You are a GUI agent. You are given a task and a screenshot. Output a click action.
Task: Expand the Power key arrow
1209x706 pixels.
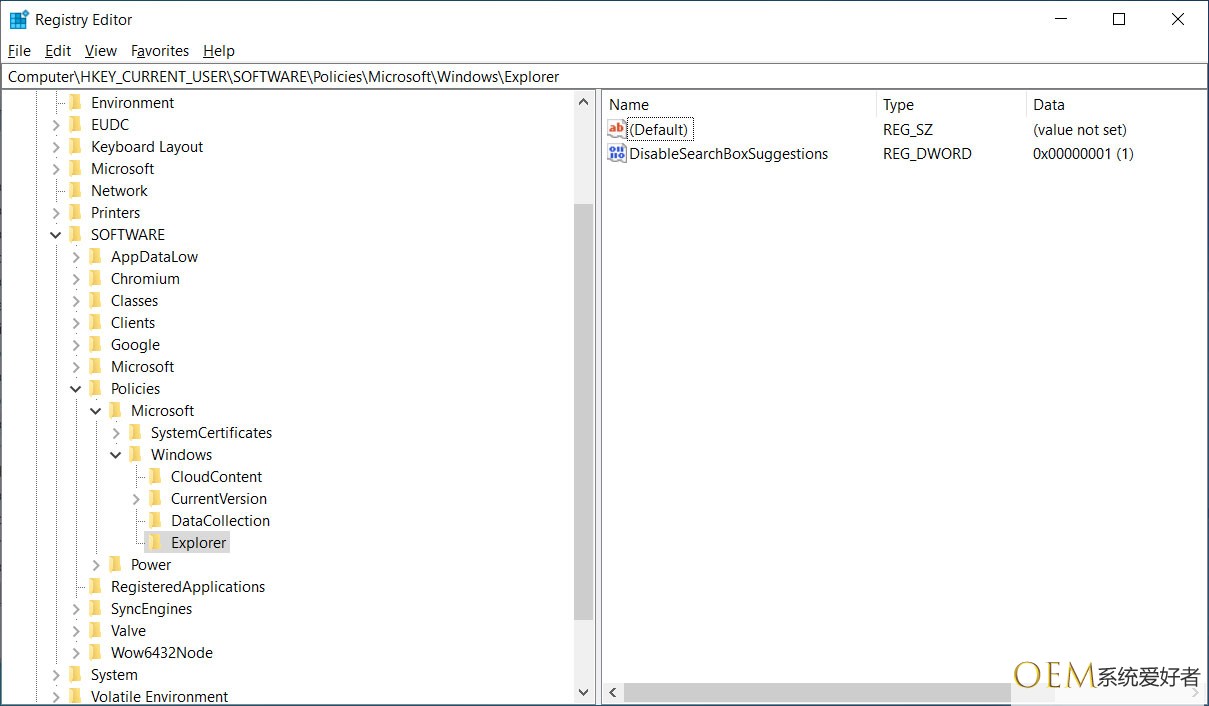click(96, 565)
